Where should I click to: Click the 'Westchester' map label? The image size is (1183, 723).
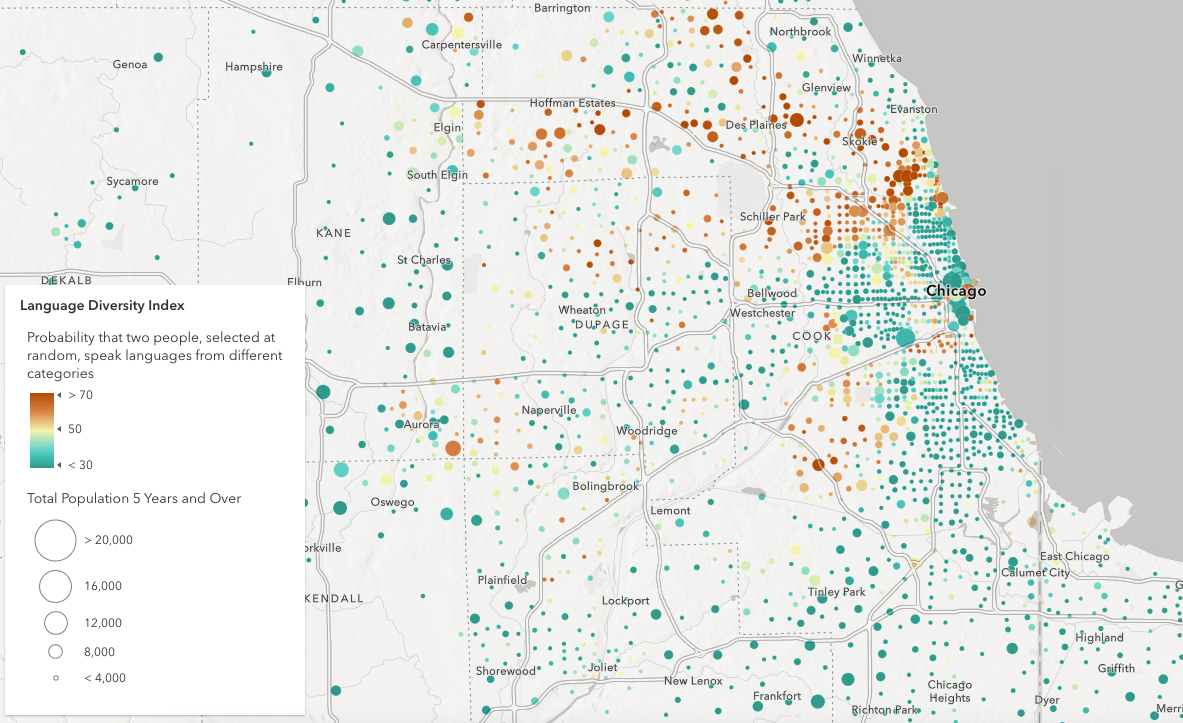point(762,312)
